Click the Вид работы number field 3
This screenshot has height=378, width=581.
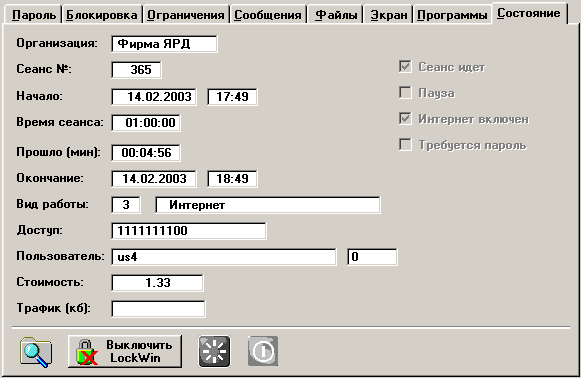tap(126, 205)
